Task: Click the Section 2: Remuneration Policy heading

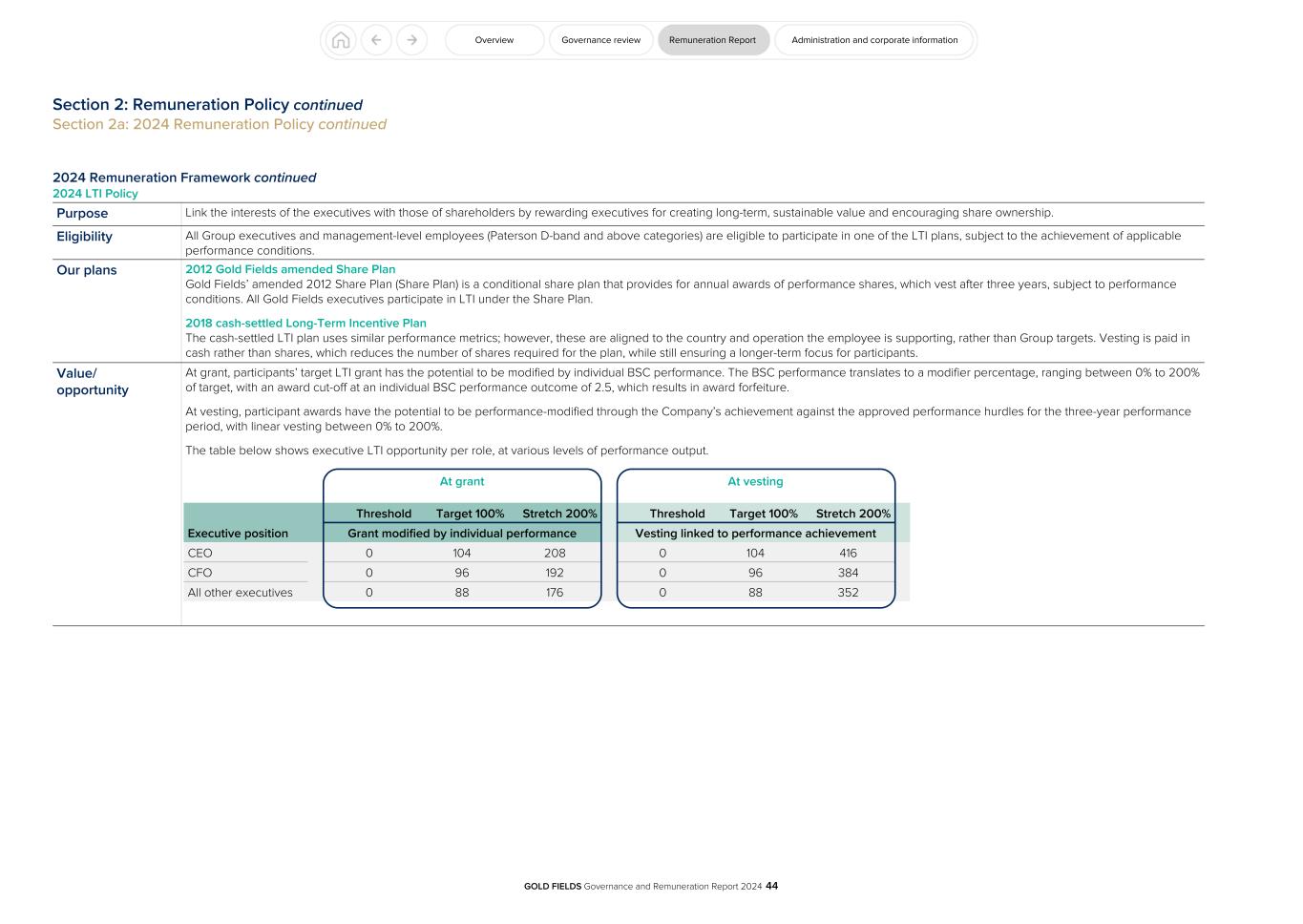Action: (208, 104)
